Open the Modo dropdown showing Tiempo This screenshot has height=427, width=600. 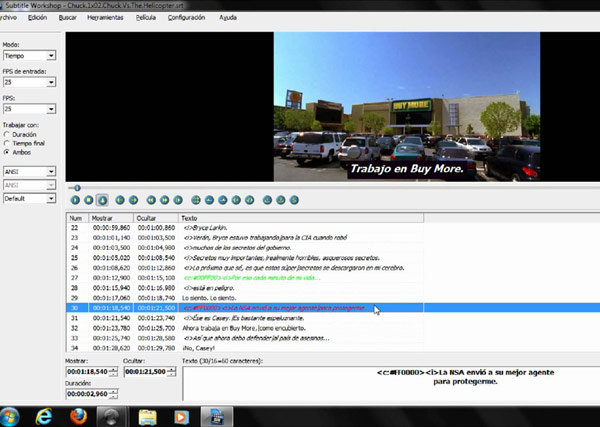29,56
